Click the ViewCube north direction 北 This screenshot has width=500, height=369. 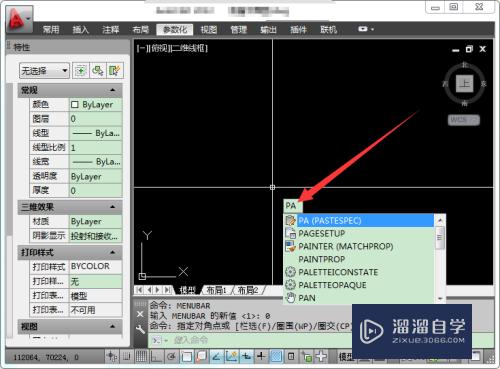465,65
